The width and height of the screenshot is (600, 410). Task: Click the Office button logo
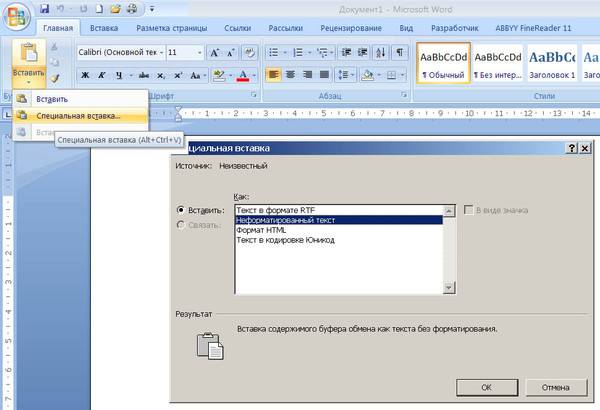[x=16, y=17]
